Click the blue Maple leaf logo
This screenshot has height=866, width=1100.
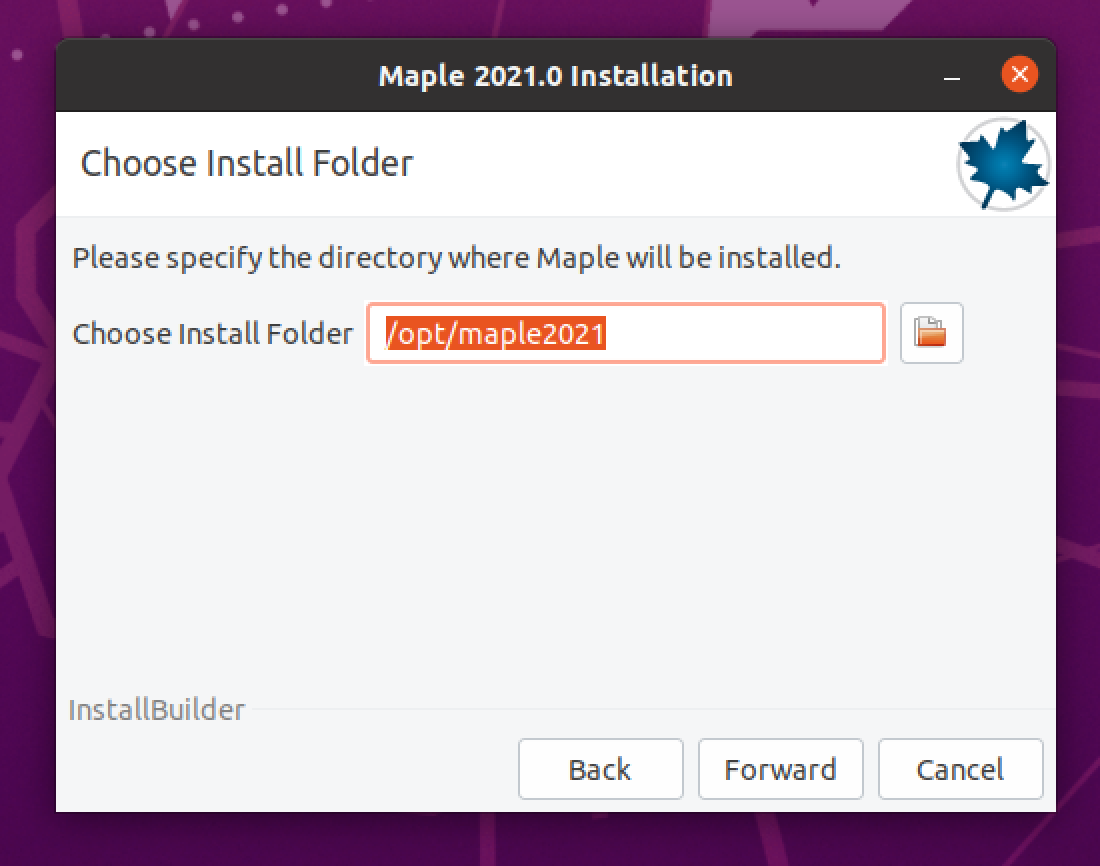click(1002, 164)
